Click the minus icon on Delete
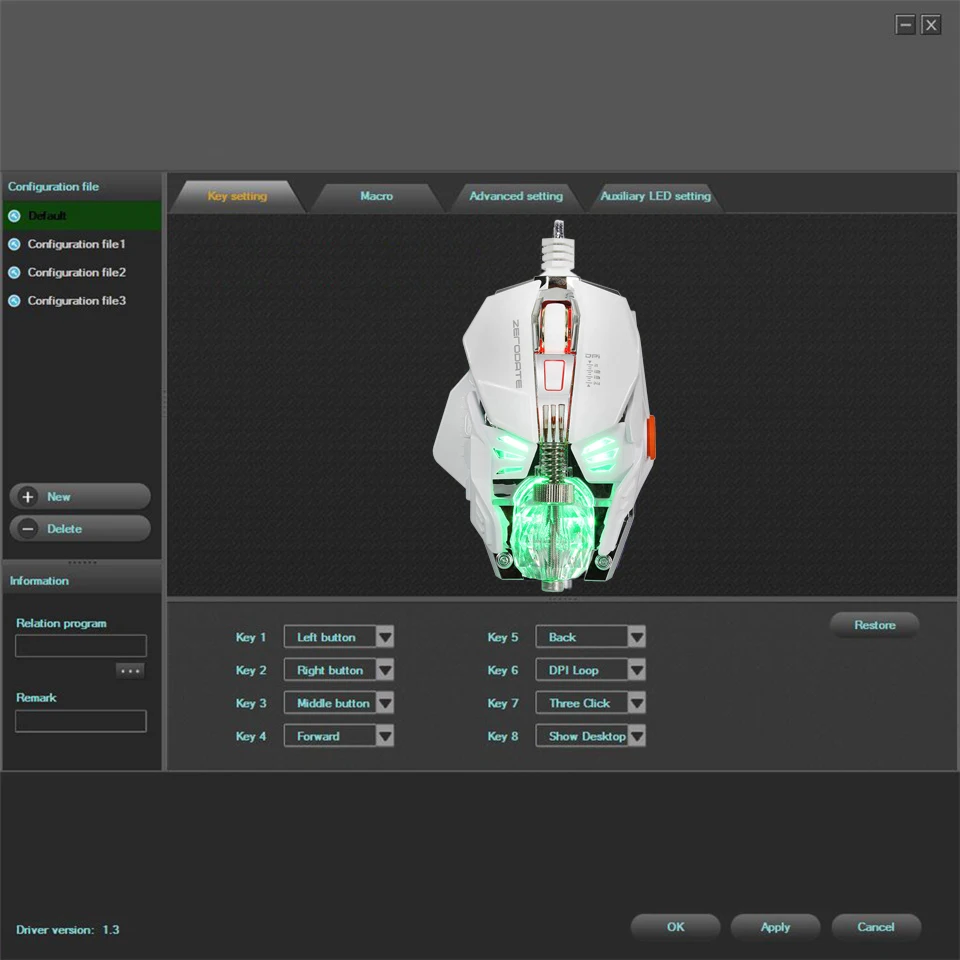 coord(28,528)
